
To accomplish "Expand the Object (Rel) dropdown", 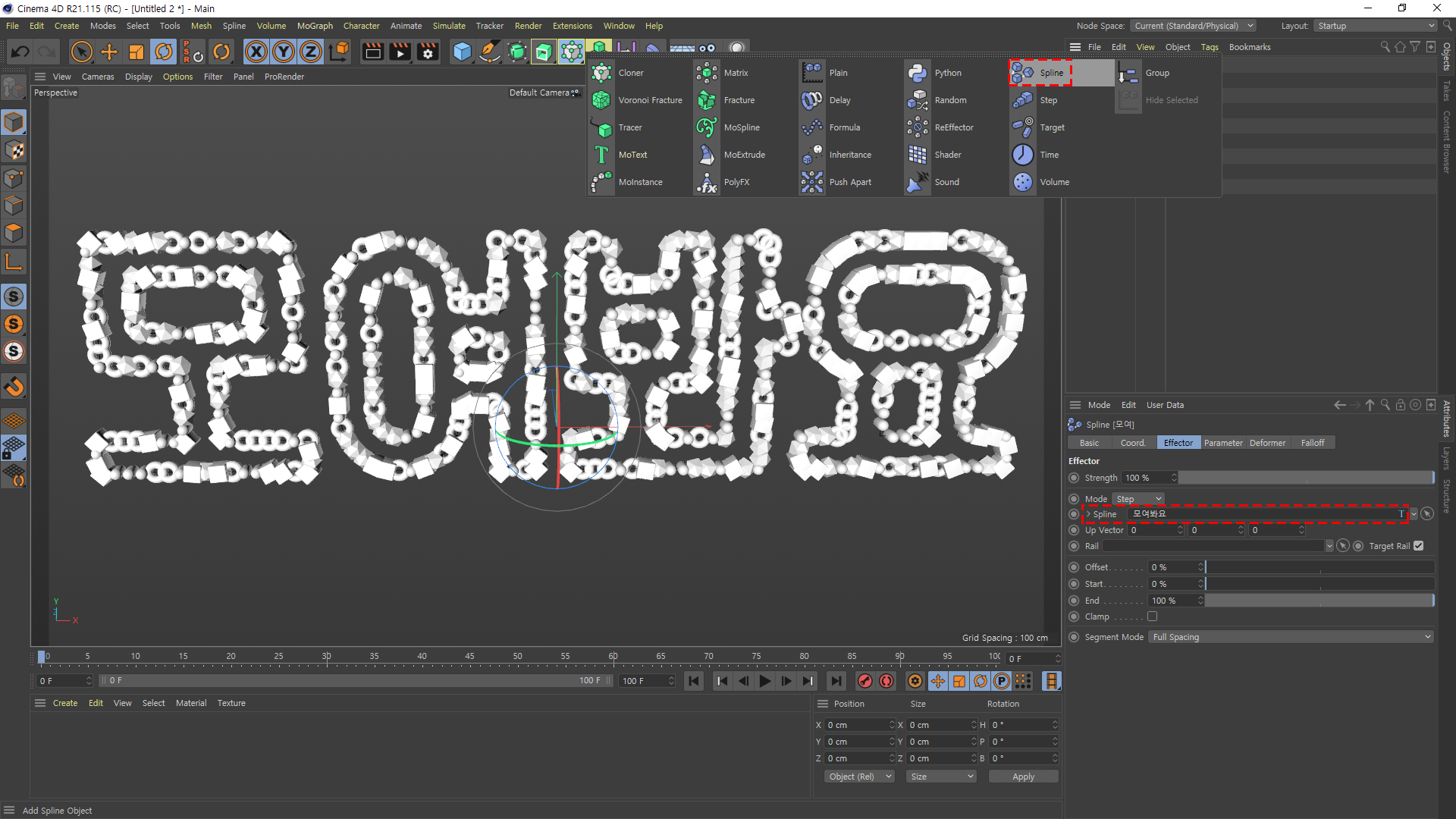I will 859,777.
